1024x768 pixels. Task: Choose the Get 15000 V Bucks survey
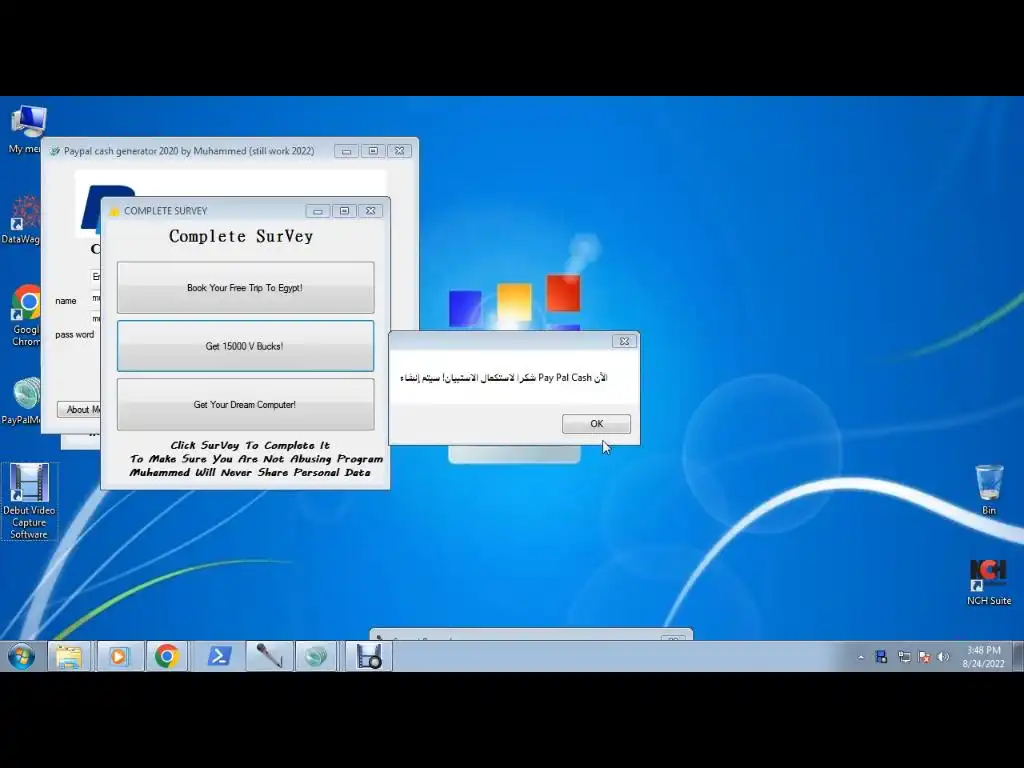246,346
